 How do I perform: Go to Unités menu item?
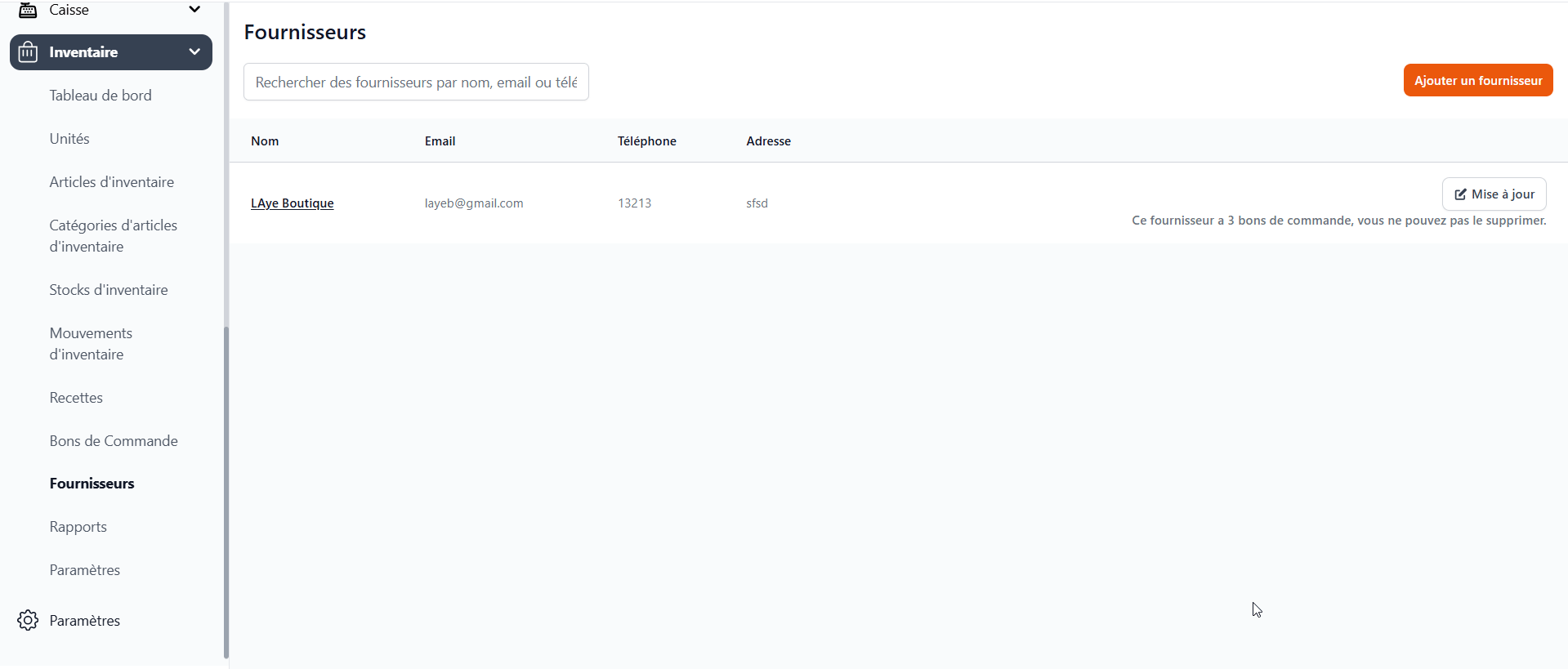[x=69, y=139]
